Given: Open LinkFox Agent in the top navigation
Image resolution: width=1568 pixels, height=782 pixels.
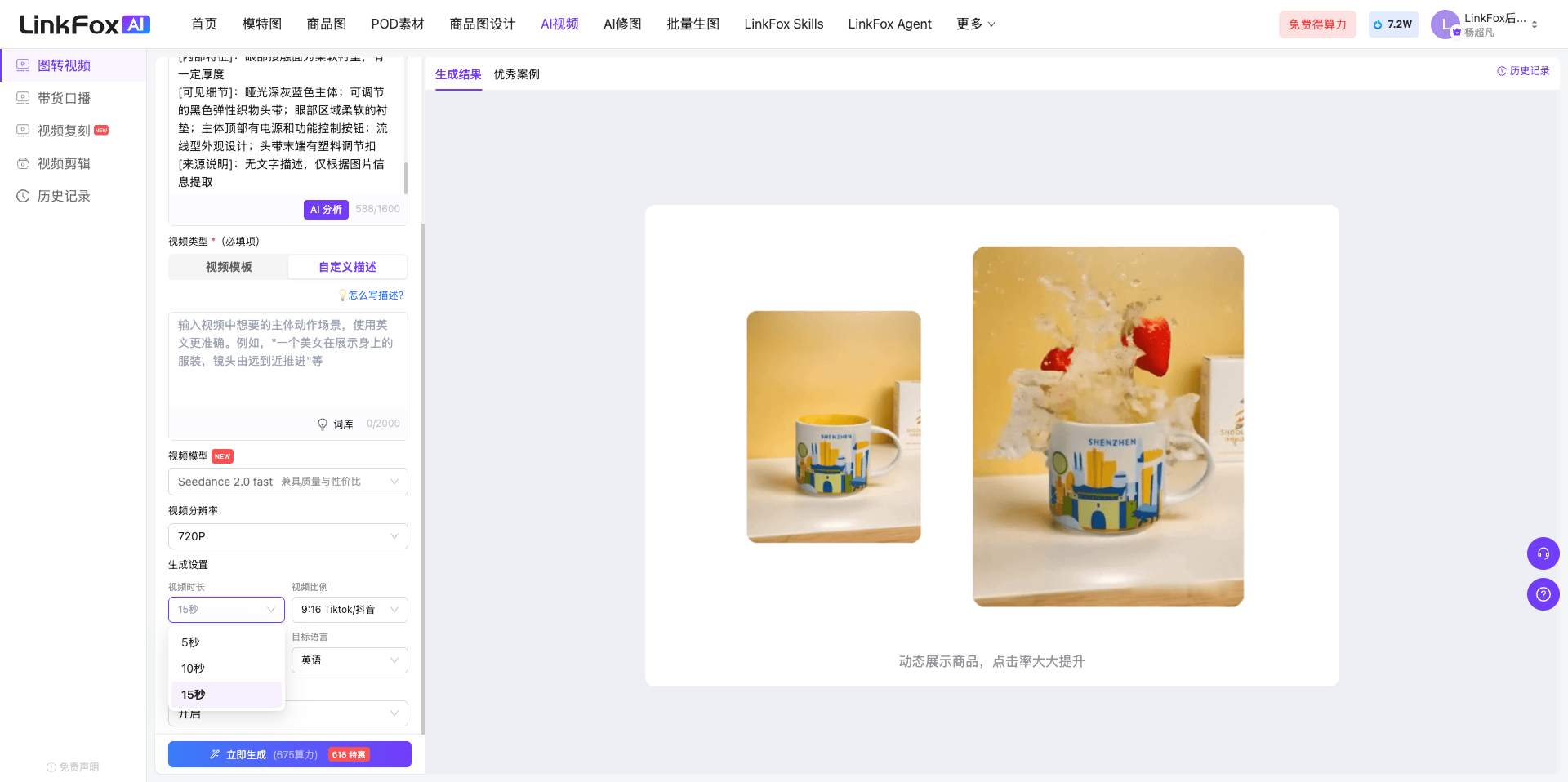Looking at the screenshot, I should click(889, 24).
